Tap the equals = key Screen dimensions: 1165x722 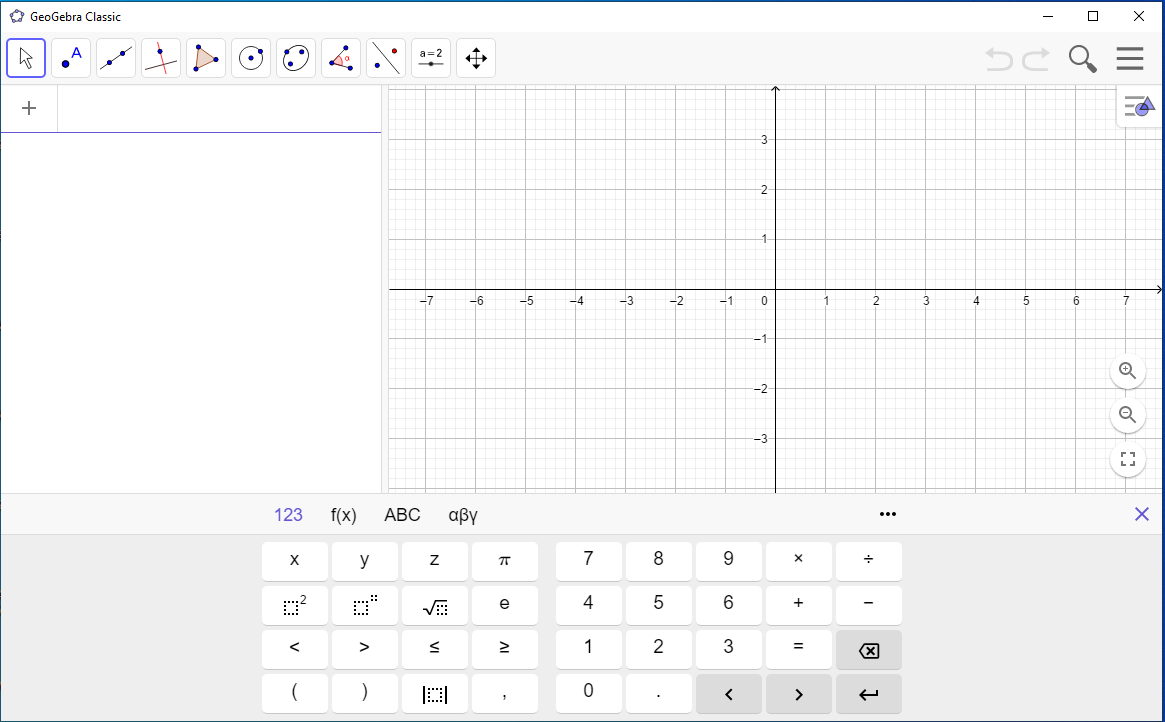(799, 649)
